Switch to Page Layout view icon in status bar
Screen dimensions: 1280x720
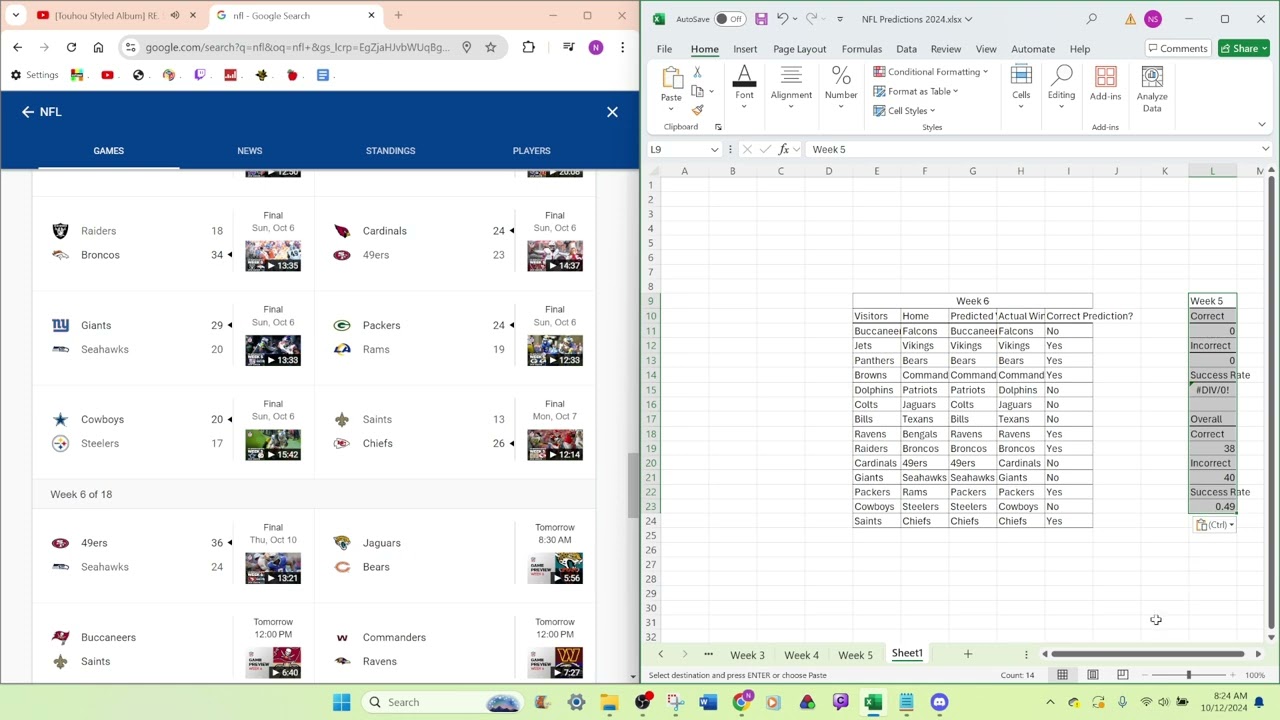1092,675
